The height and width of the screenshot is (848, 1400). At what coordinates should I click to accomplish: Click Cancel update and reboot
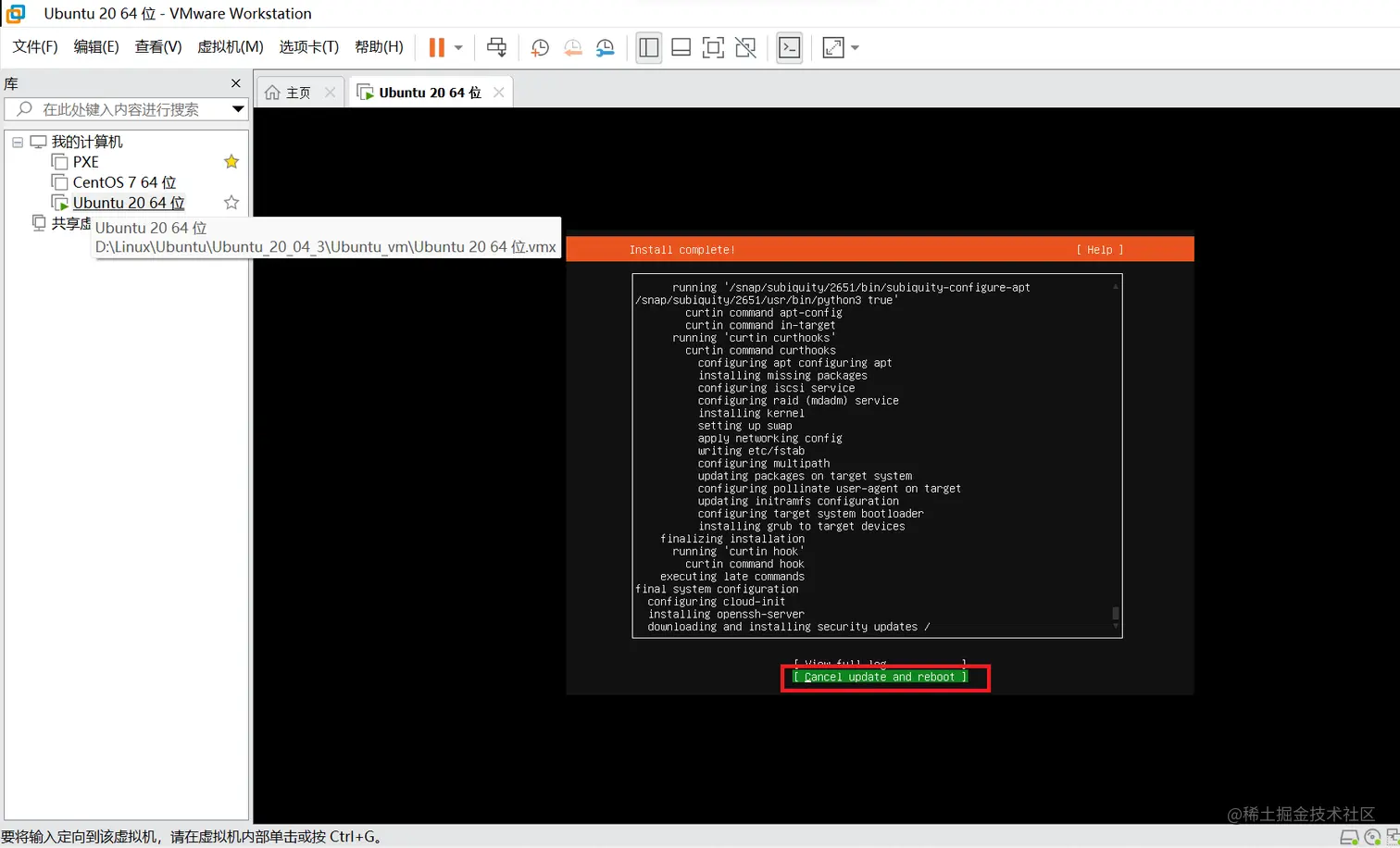[x=880, y=677]
